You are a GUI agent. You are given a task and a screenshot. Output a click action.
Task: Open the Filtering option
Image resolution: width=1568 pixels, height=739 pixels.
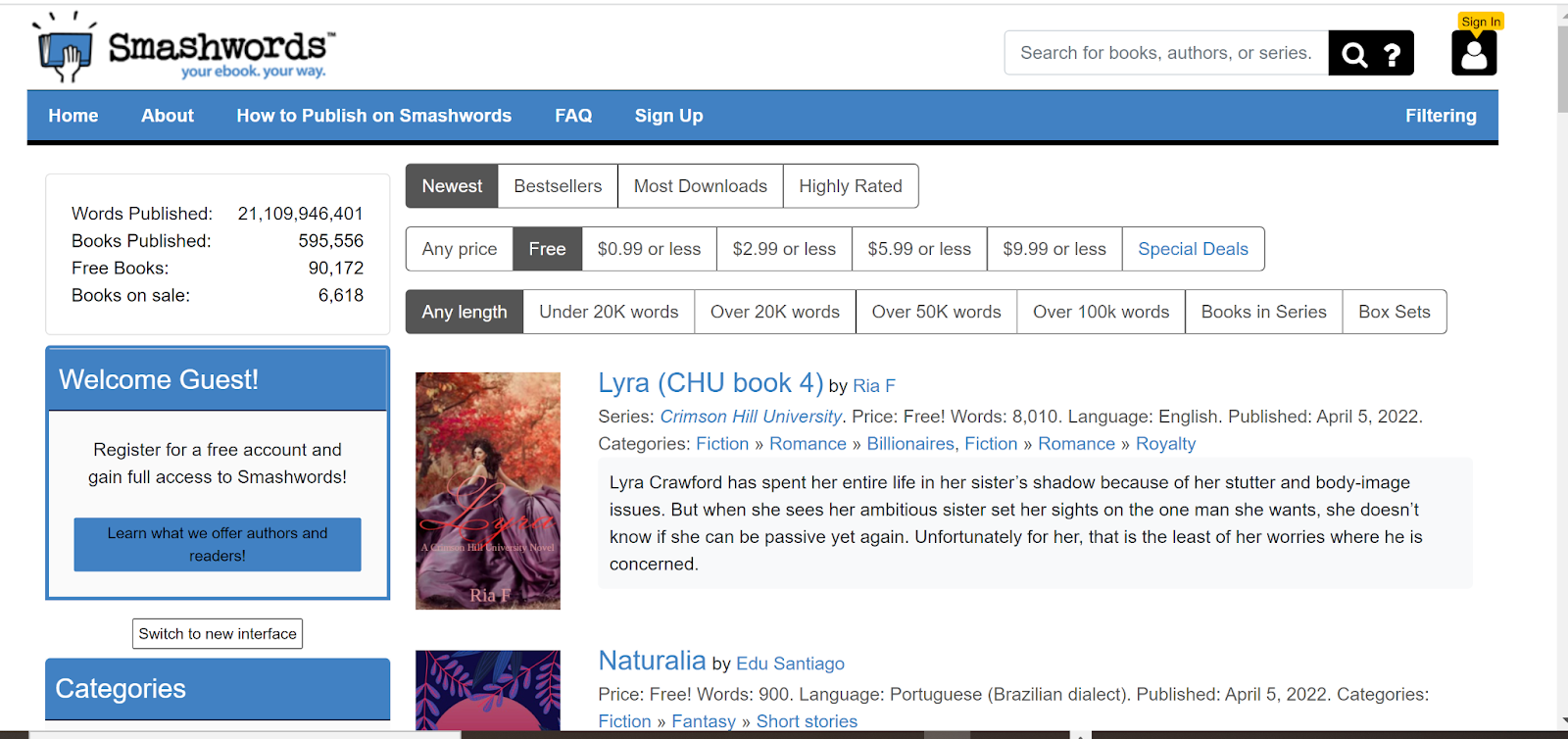coord(1441,116)
